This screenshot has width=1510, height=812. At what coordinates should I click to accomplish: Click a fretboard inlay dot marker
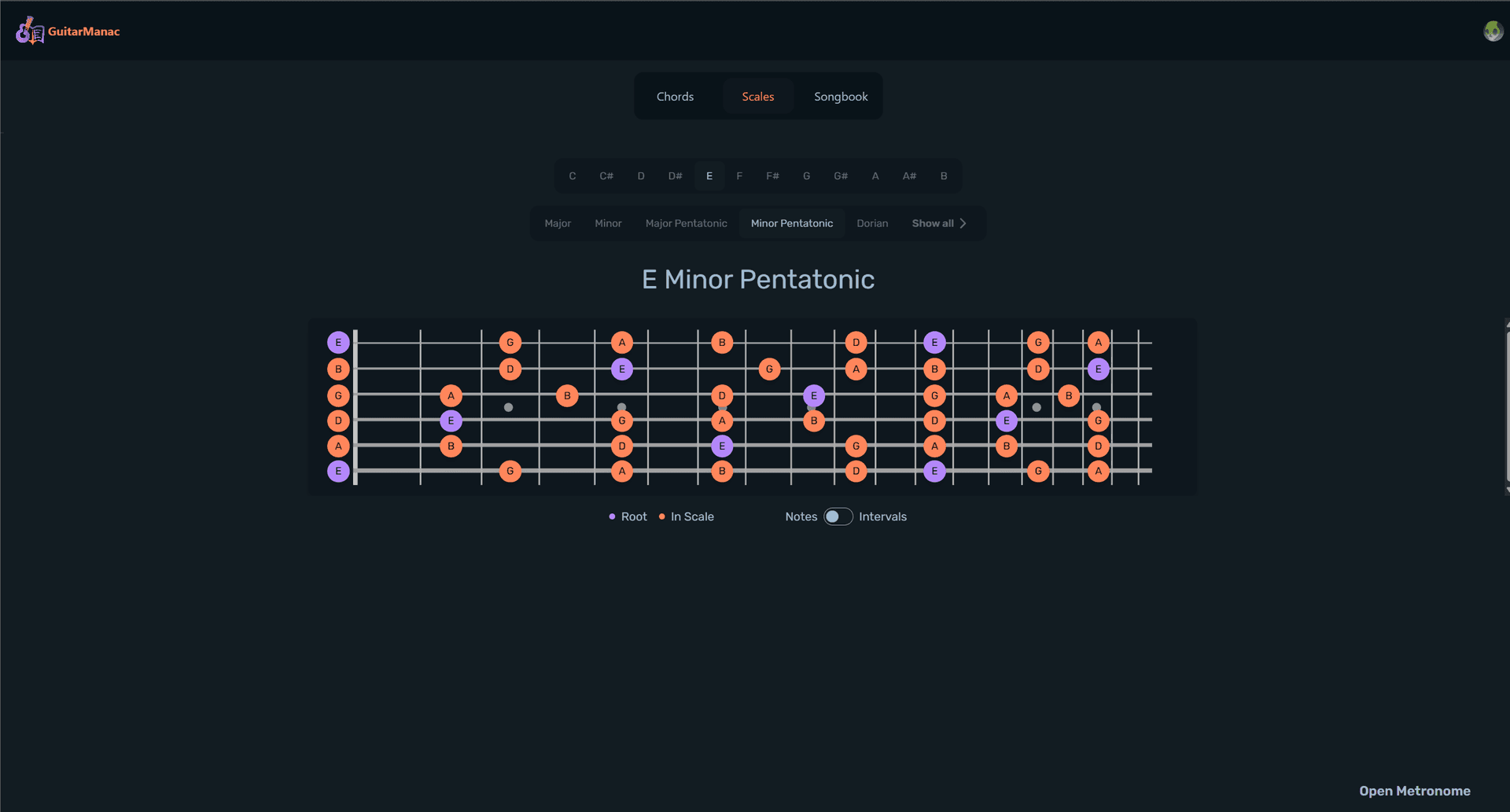pyautogui.click(x=509, y=407)
